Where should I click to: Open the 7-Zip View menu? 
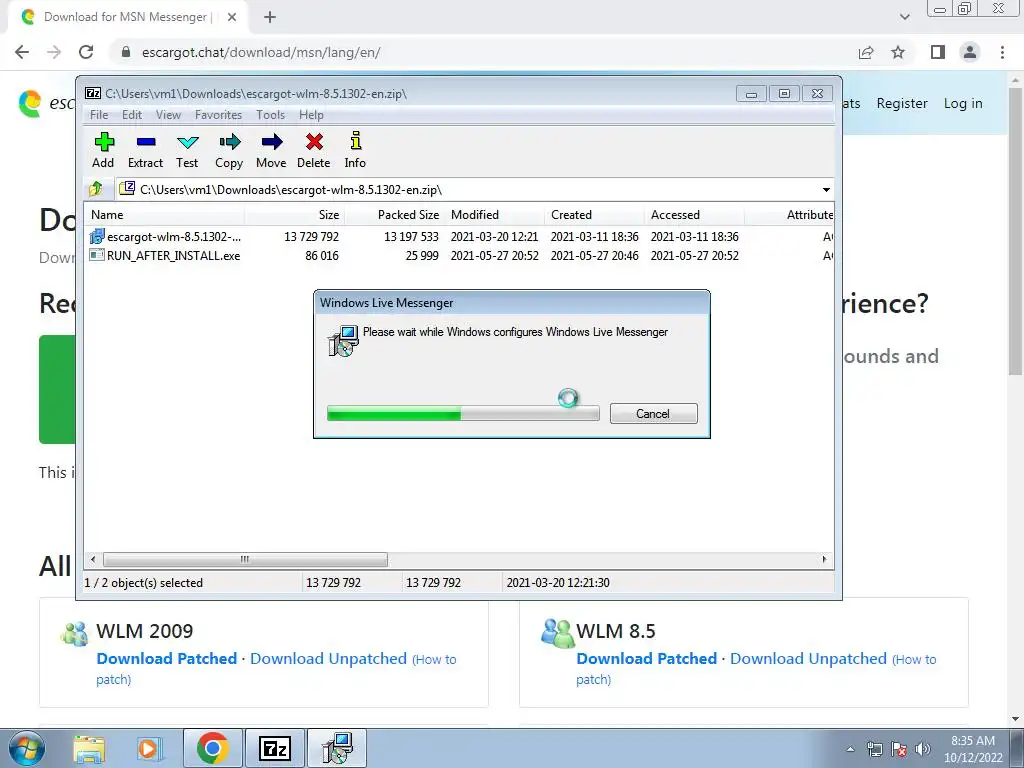(x=168, y=115)
